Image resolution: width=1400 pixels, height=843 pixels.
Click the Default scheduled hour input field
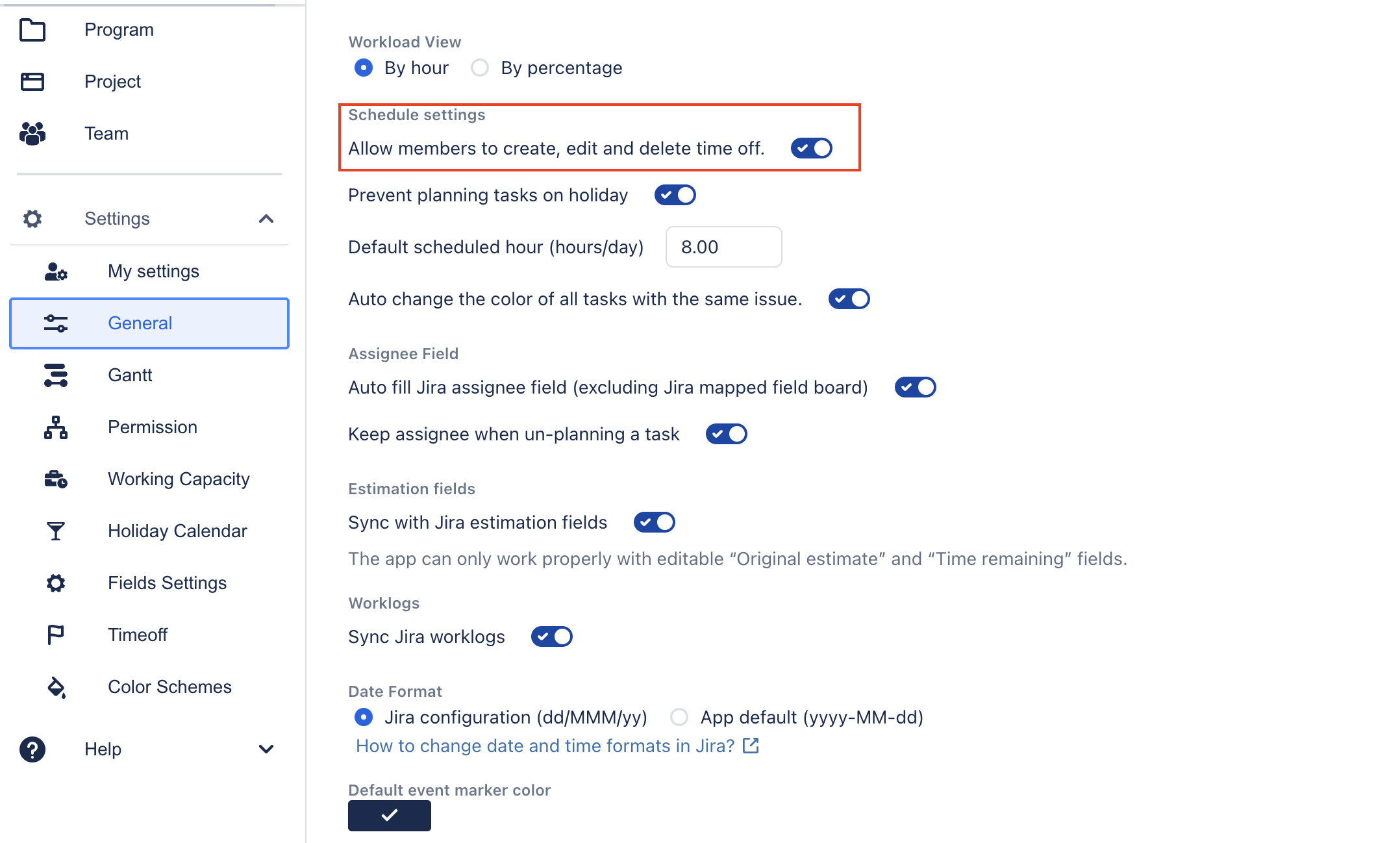pyautogui.click(x=723, y=247)
